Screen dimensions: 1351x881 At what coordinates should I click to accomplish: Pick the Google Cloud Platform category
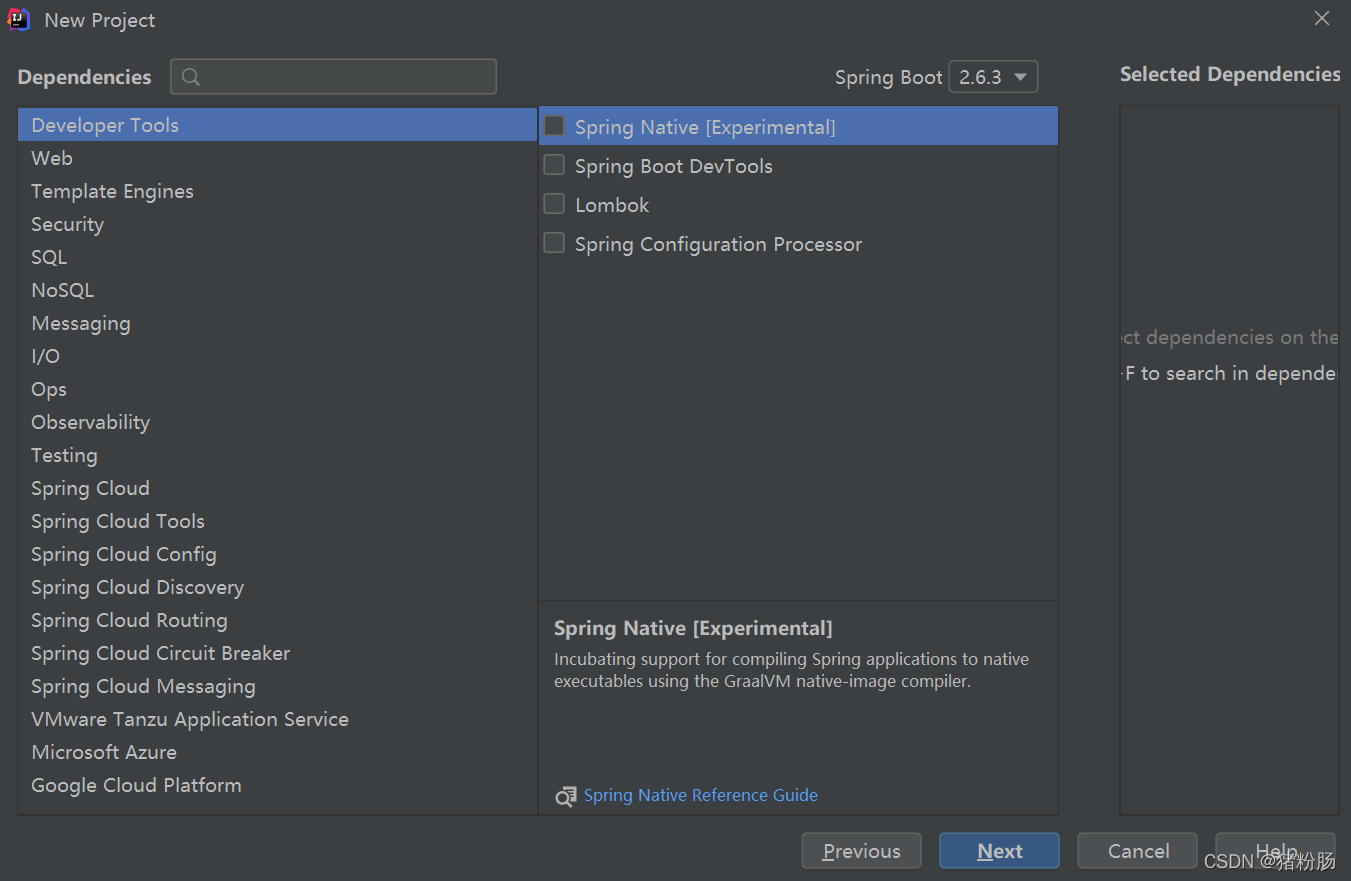click(136, 785)
